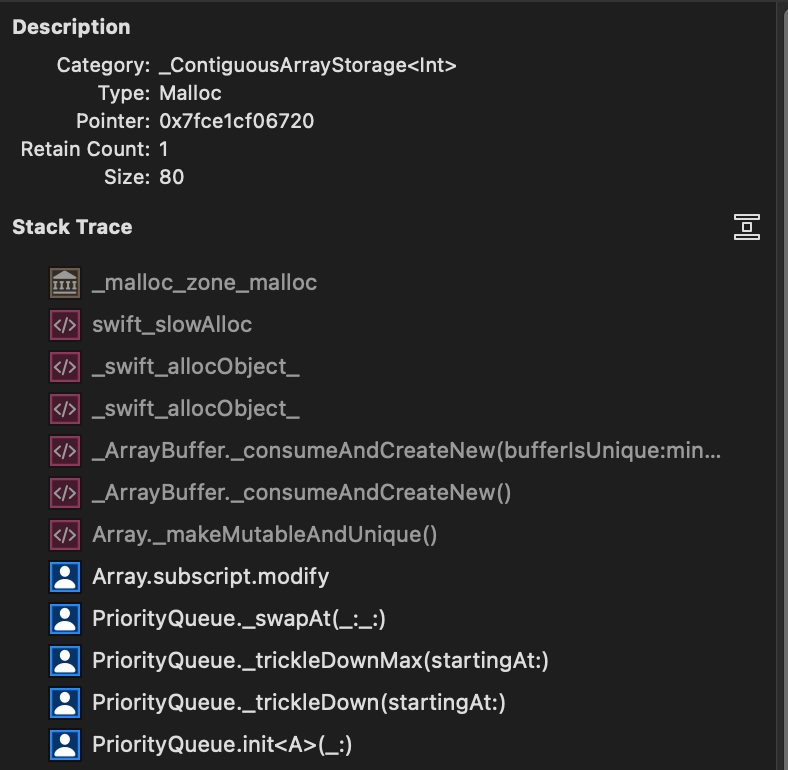Select the Array.subscript.modify frame
The height and width of the screenshot is (770, 788).
point(211,576)
